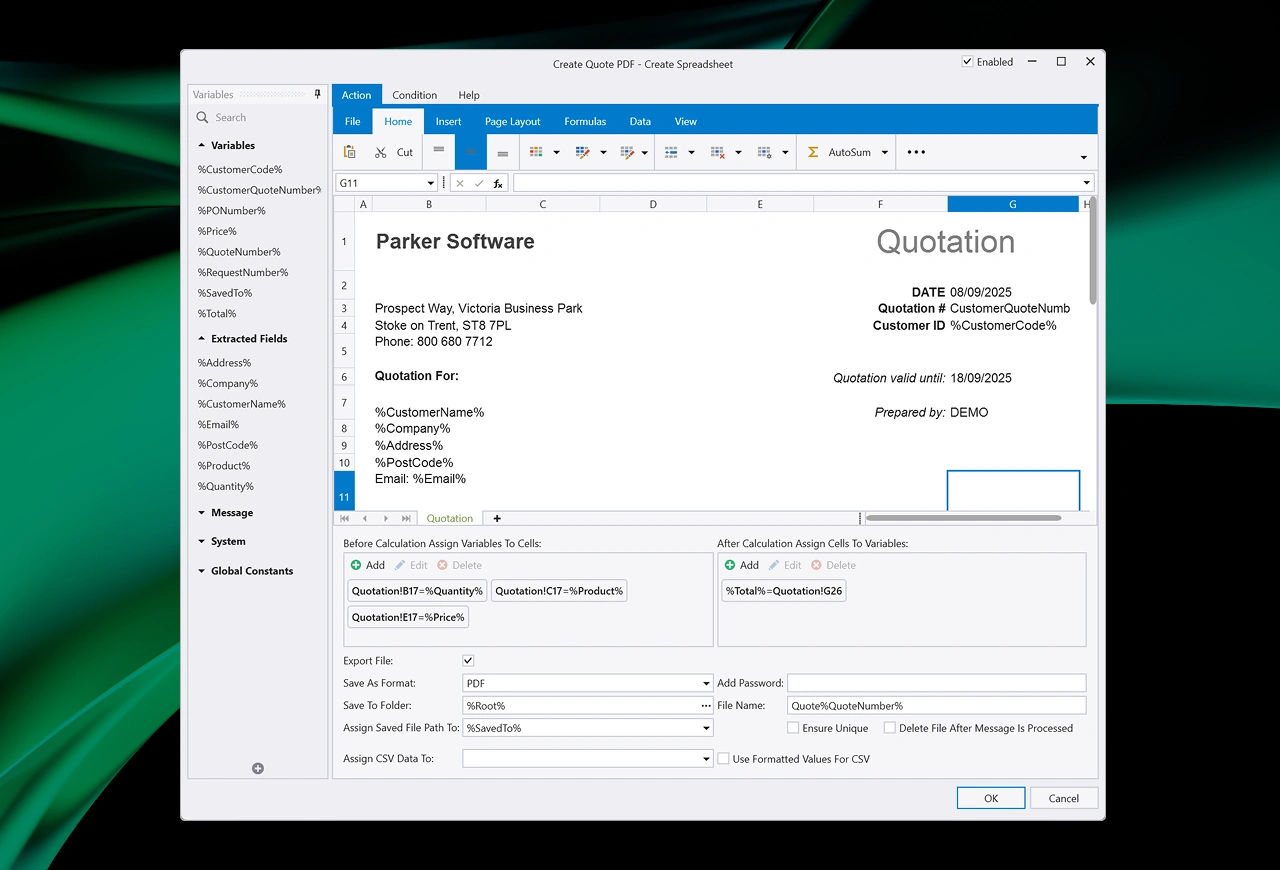This screenshot has width=1280, height=870.
Task: Toggle the Enabled checkbox
Action: [967, 62]
